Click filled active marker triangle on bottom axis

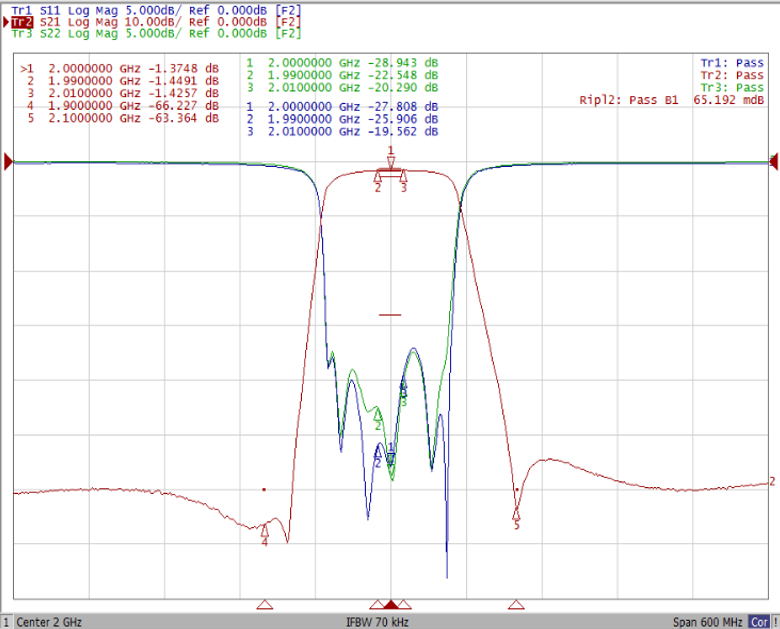(391, 605)
